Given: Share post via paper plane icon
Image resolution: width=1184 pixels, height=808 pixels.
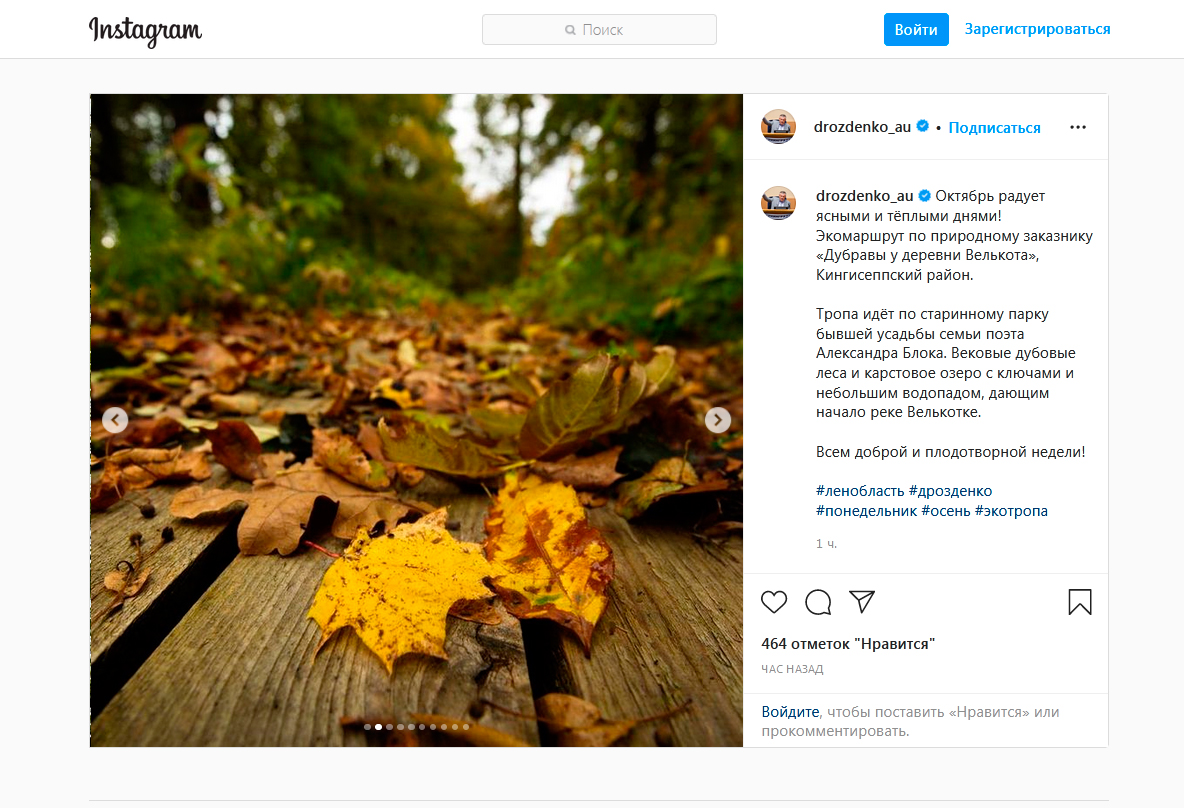Looking at the screenshot, I should (862, 601).
